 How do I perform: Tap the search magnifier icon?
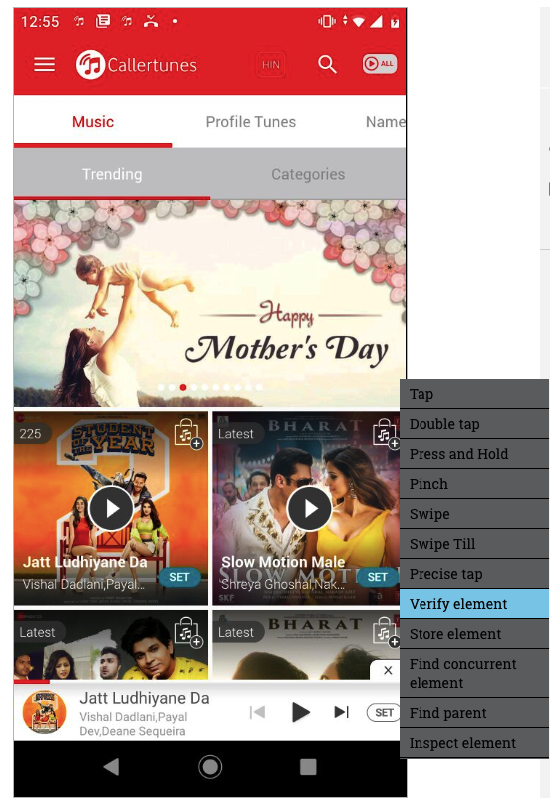click(x=327, y=64)
